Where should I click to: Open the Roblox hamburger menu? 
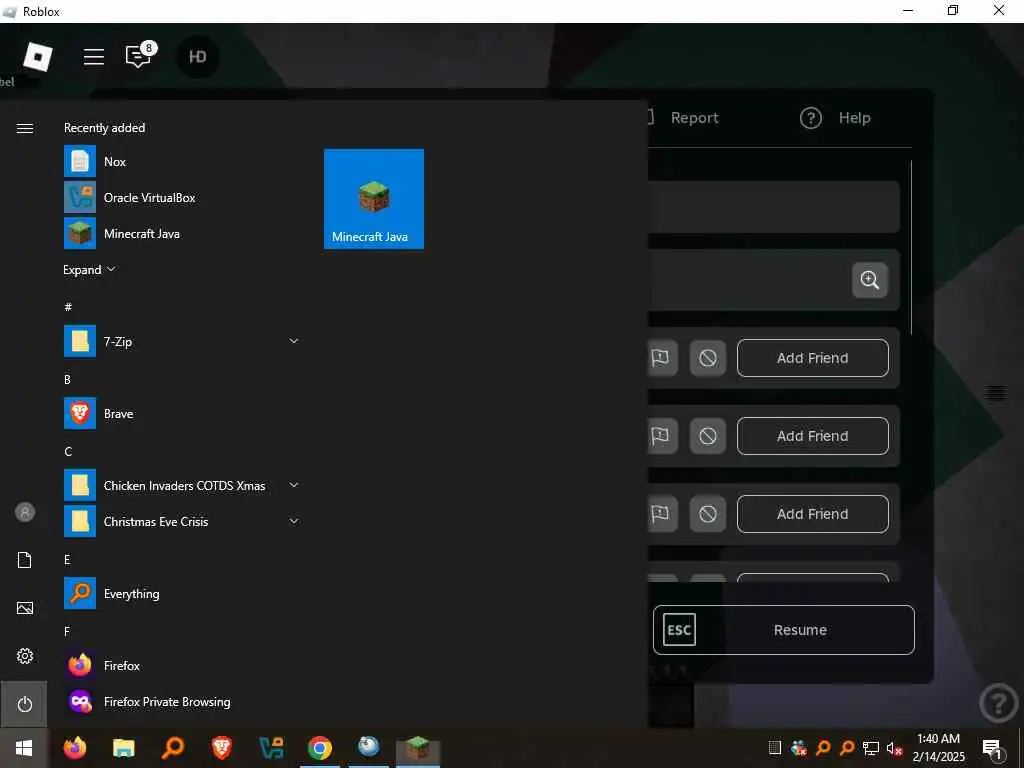[x=94, y=57]
